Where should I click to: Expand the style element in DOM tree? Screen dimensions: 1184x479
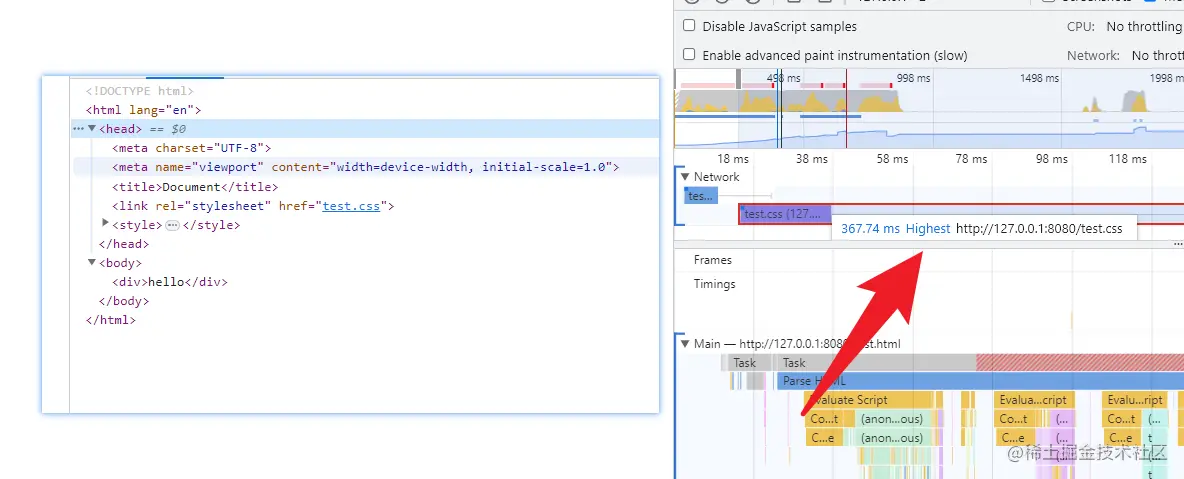click(x=106, y=223)
